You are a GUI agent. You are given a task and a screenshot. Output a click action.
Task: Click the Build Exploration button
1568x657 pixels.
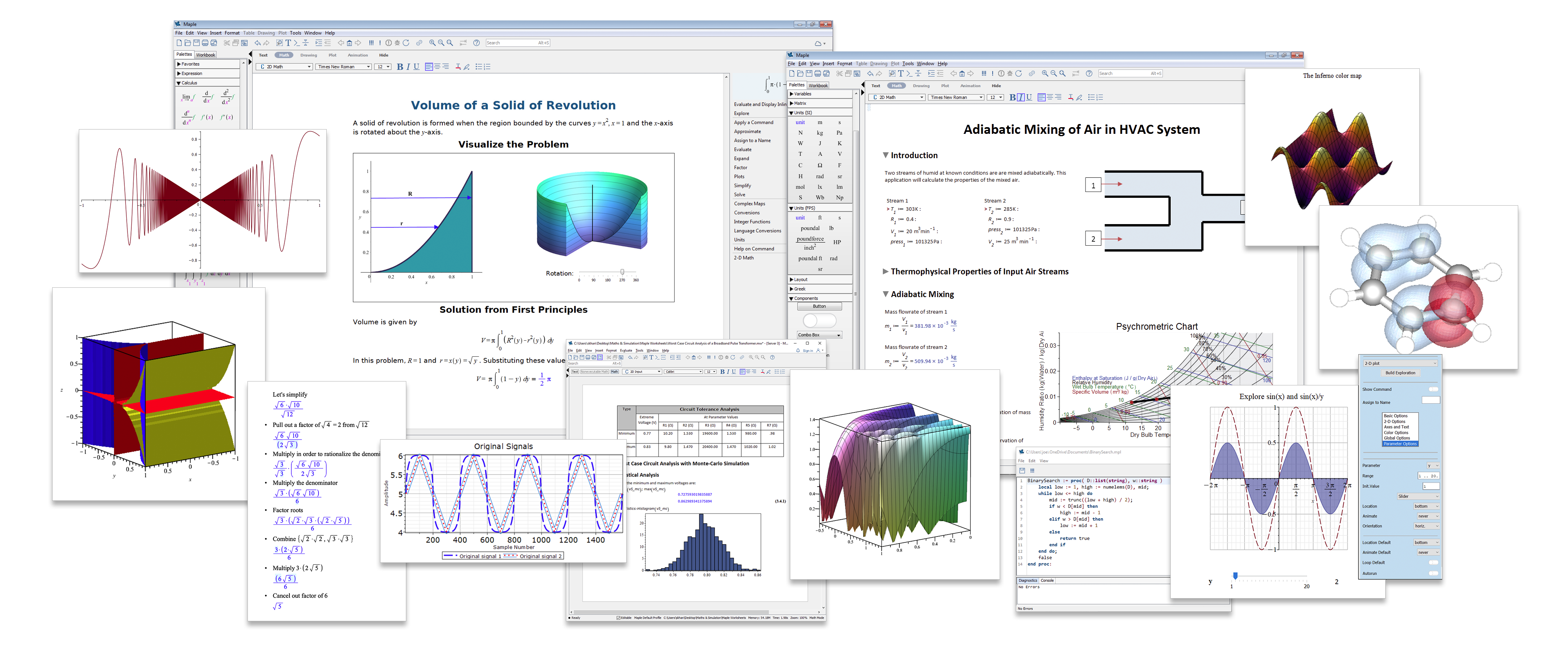tap(1400, 373)
